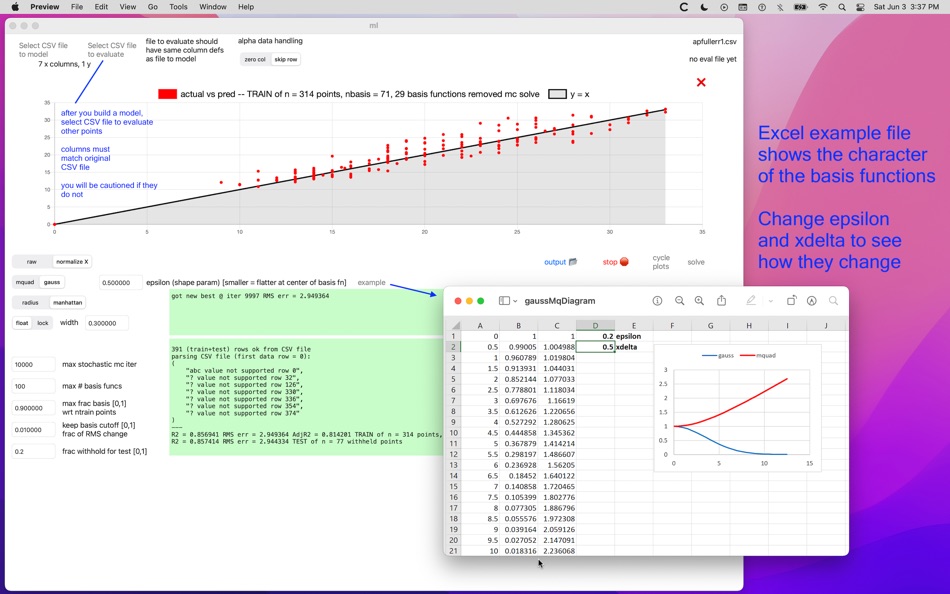Image resolution: width=950 pixels, height=594 pixels.
Task: Open the File menu
Action: tap(77, 7)
